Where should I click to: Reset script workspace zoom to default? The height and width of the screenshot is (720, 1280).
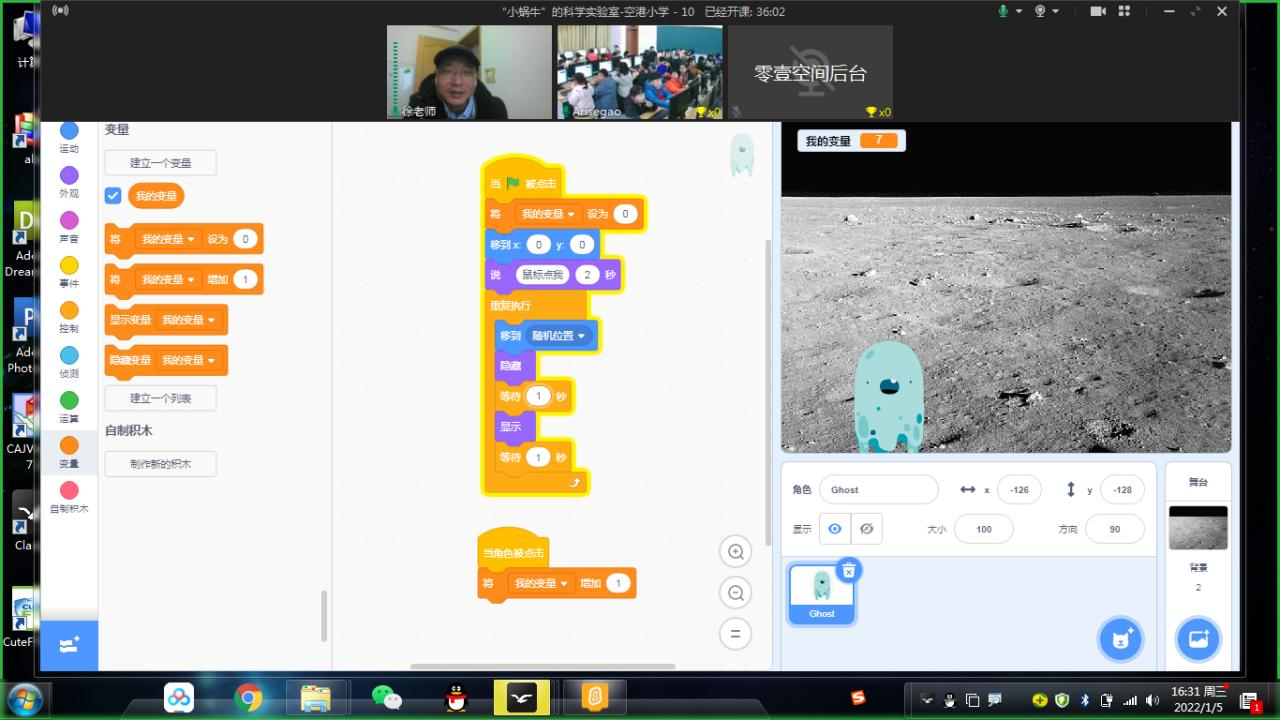pos(736,634)
